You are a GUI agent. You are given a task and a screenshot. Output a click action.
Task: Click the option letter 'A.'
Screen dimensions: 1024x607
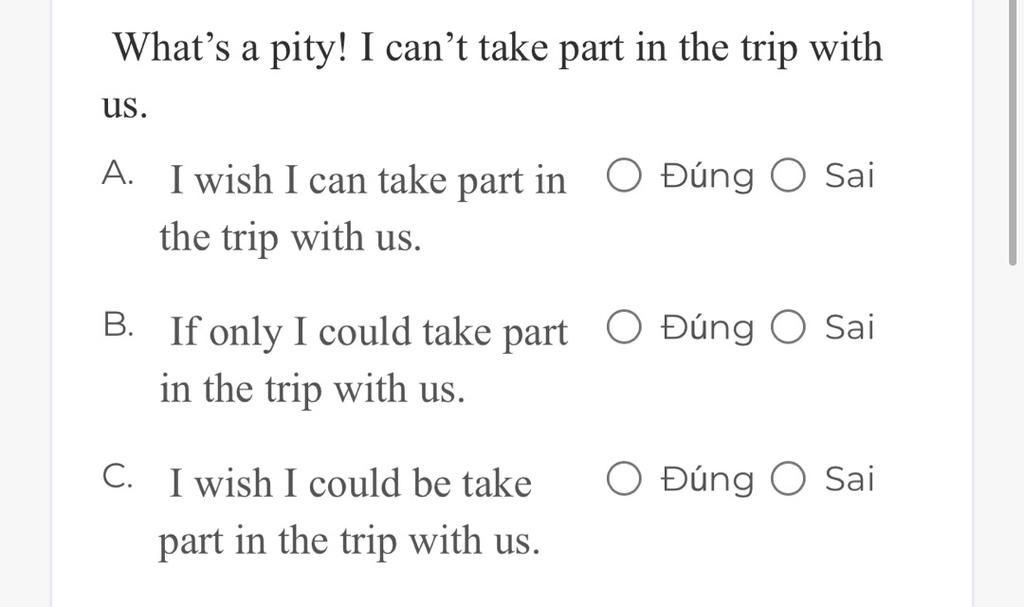118,173
